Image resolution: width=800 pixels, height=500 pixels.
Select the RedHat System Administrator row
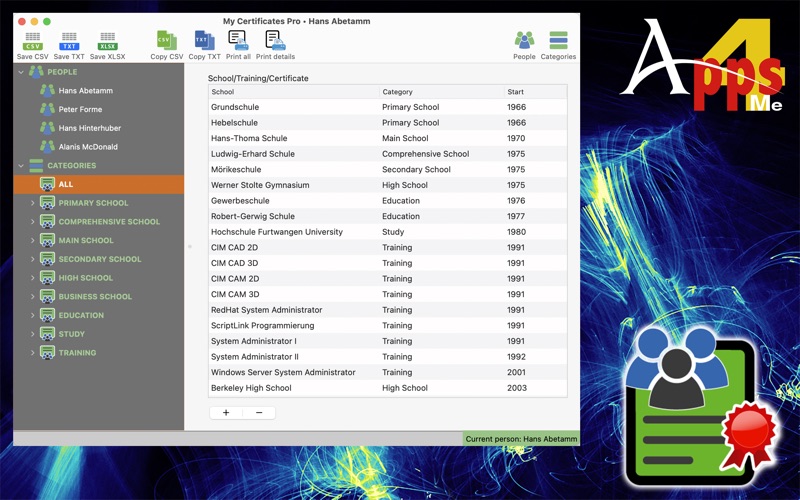[x=388, y=310]
